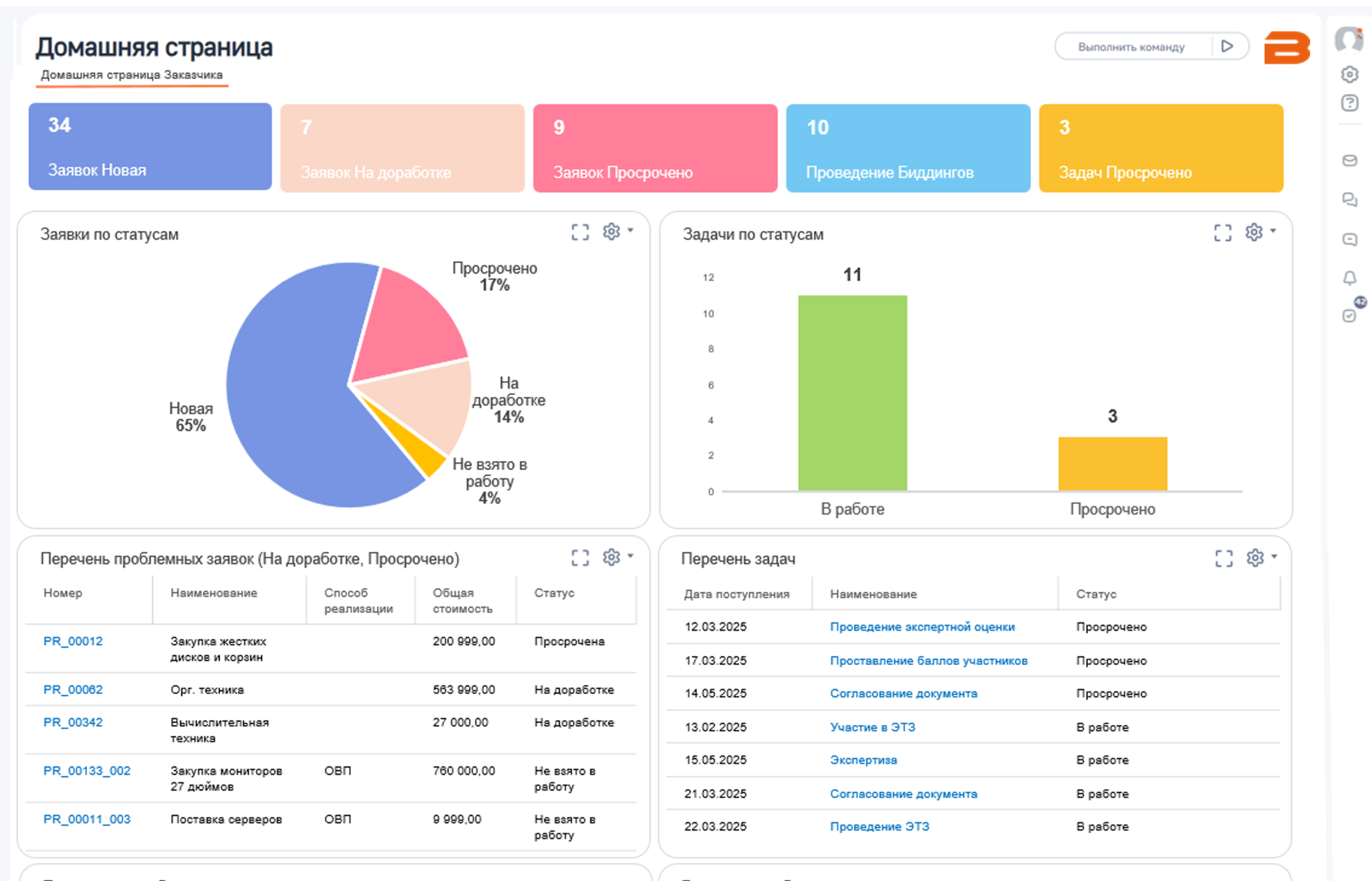Open request link PR_00012
1372x881 pixels.
(73, 641)
